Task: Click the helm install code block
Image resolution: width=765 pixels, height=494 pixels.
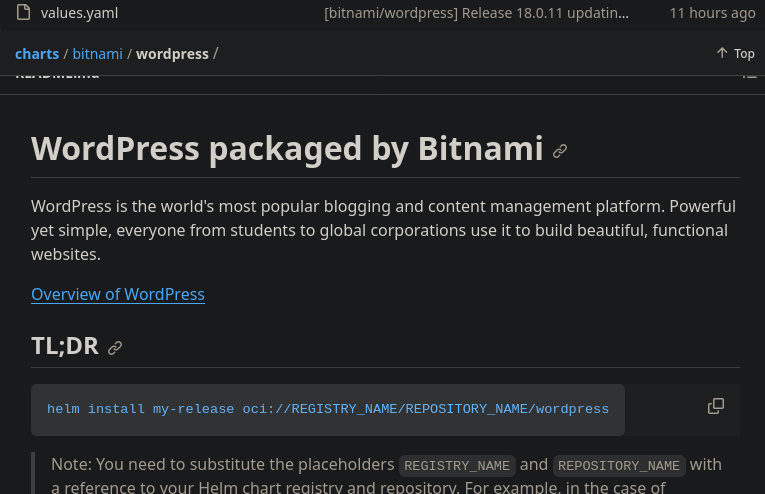Action: 328,409
